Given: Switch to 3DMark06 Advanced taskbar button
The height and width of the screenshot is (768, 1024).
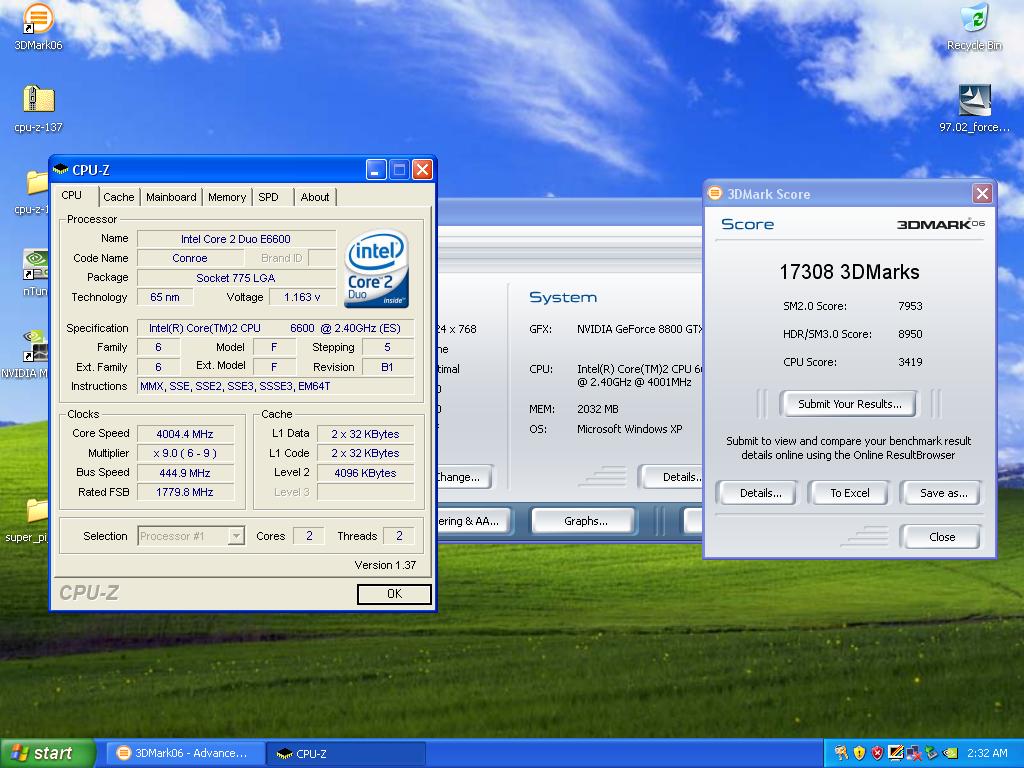Looking at the screenshot, I should coord(185,753).
